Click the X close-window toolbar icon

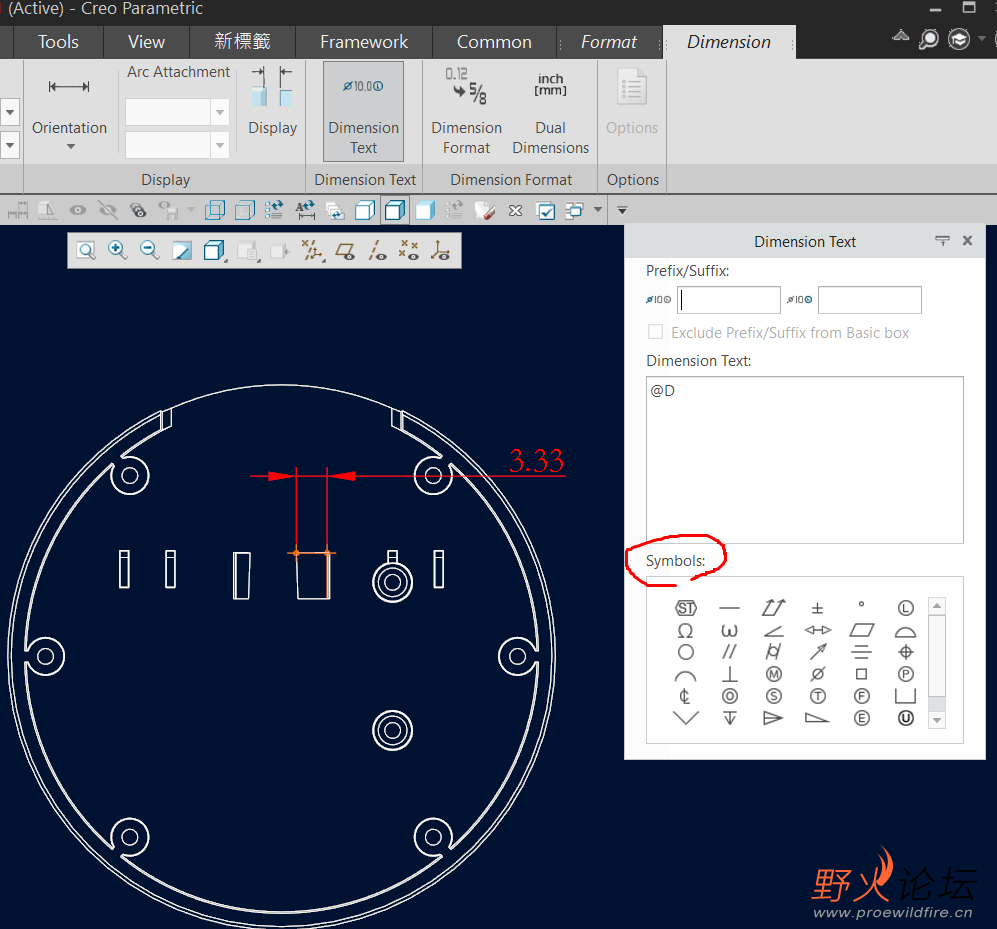pyautogui.click(x=516, y=210)
